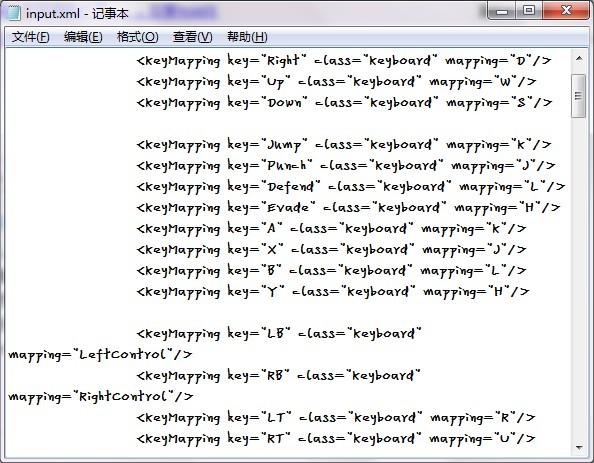Click the key="RT" mapping line
The width and height of the screenshot is (594, 463).
[336, 439]
